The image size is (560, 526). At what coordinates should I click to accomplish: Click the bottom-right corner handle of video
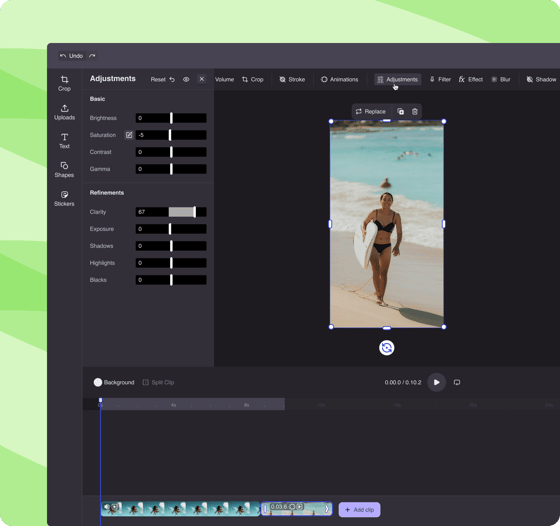(x=444, y=327)
